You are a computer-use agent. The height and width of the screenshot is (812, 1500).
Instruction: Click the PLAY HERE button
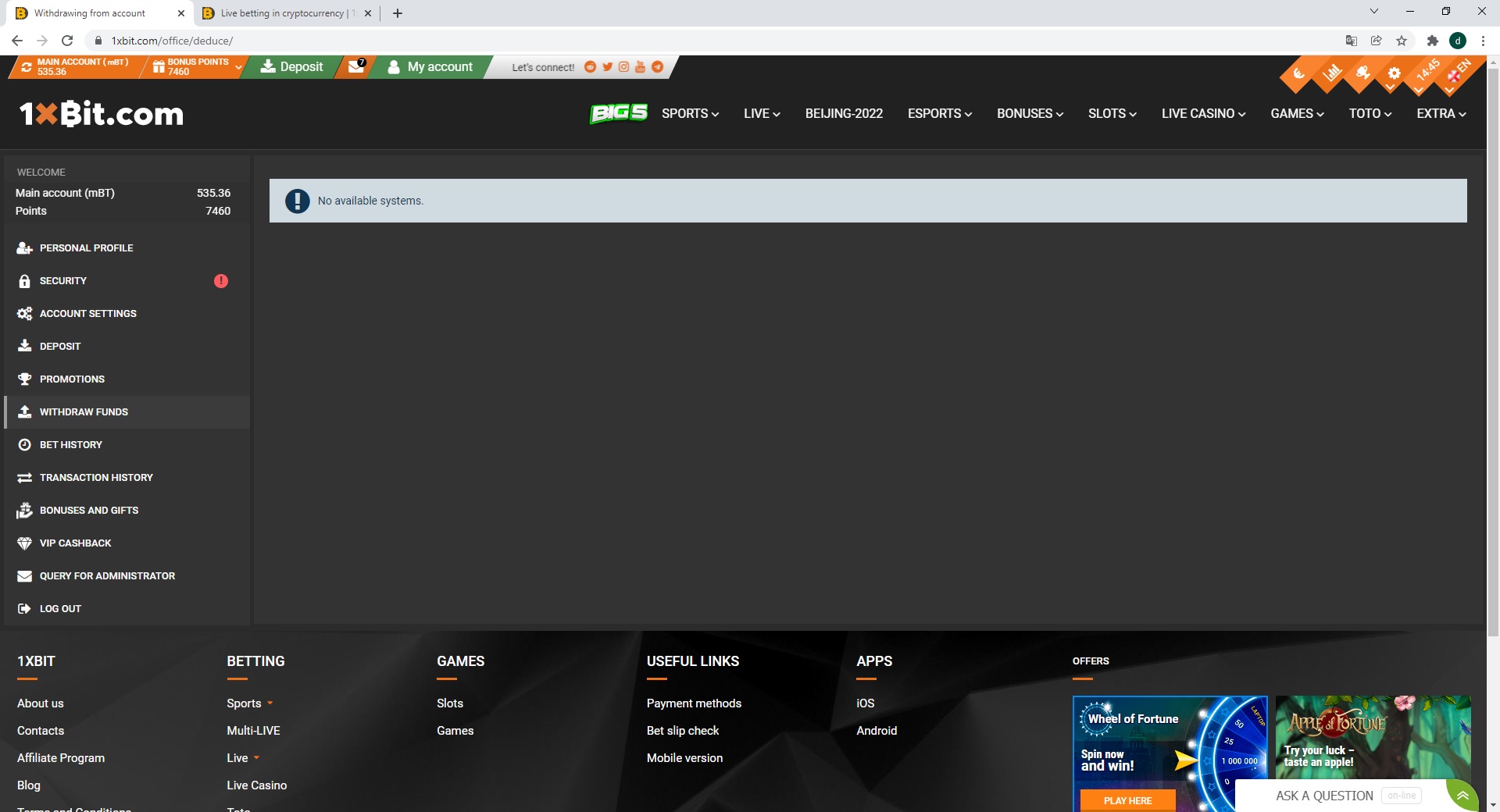(x=1127, y=800)
